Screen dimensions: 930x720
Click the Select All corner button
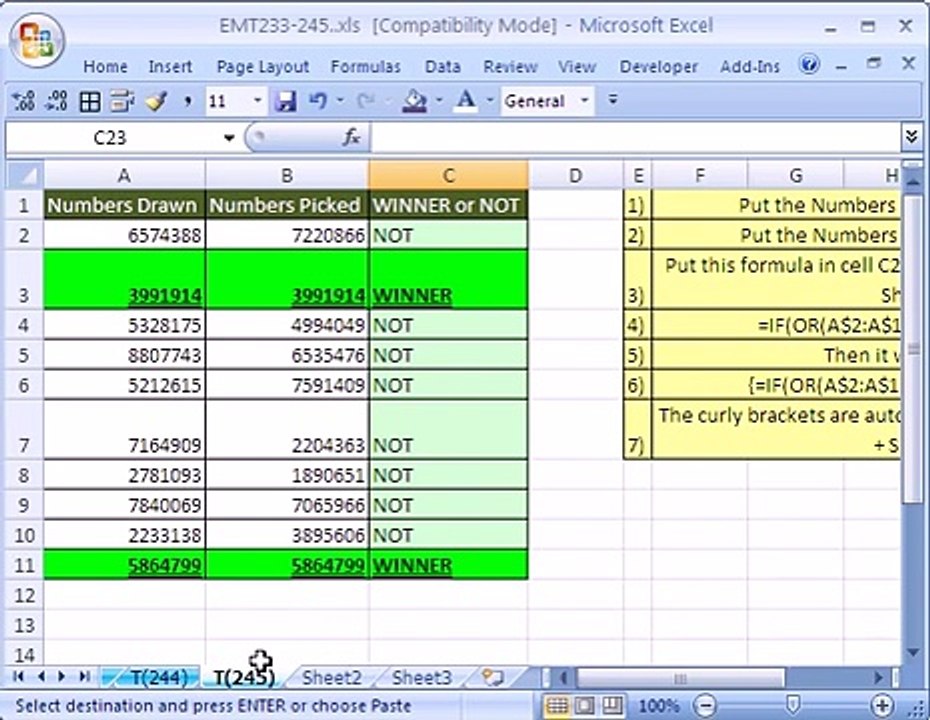tap(24, 176)
